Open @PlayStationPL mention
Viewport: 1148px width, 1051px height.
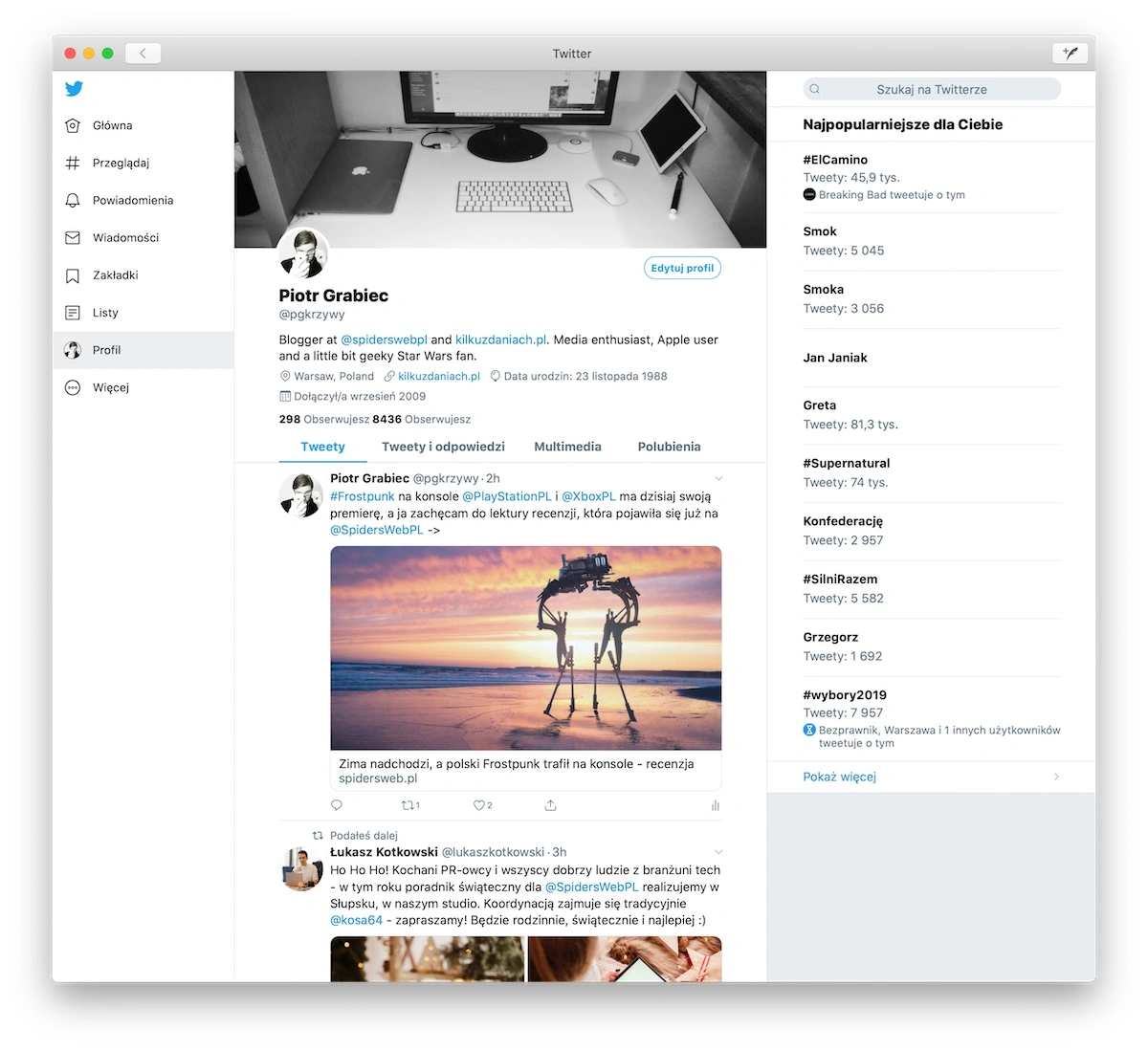[x=507, y=496]
